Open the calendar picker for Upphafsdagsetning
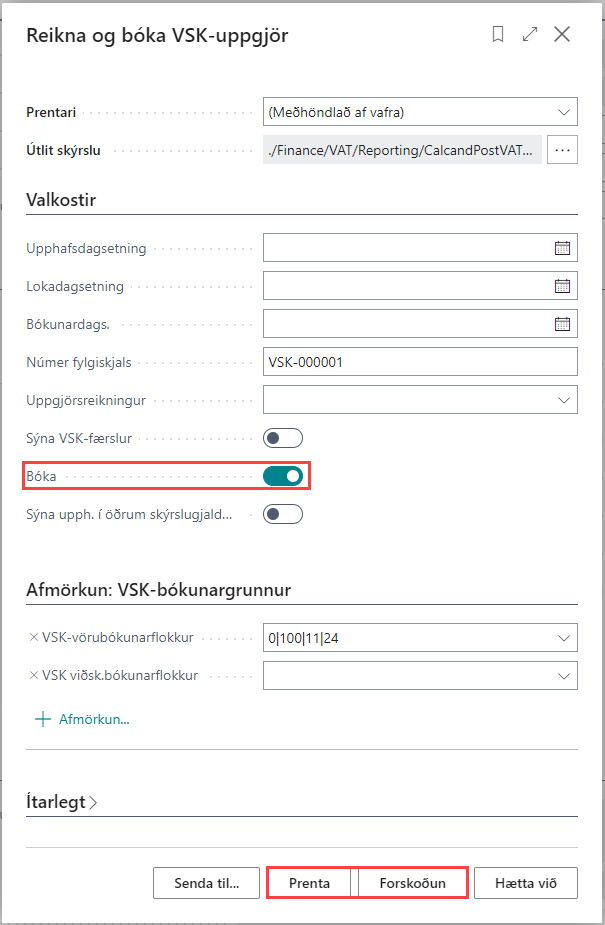The height and width of the screenshot is (925, 605). tap(562, 248)
